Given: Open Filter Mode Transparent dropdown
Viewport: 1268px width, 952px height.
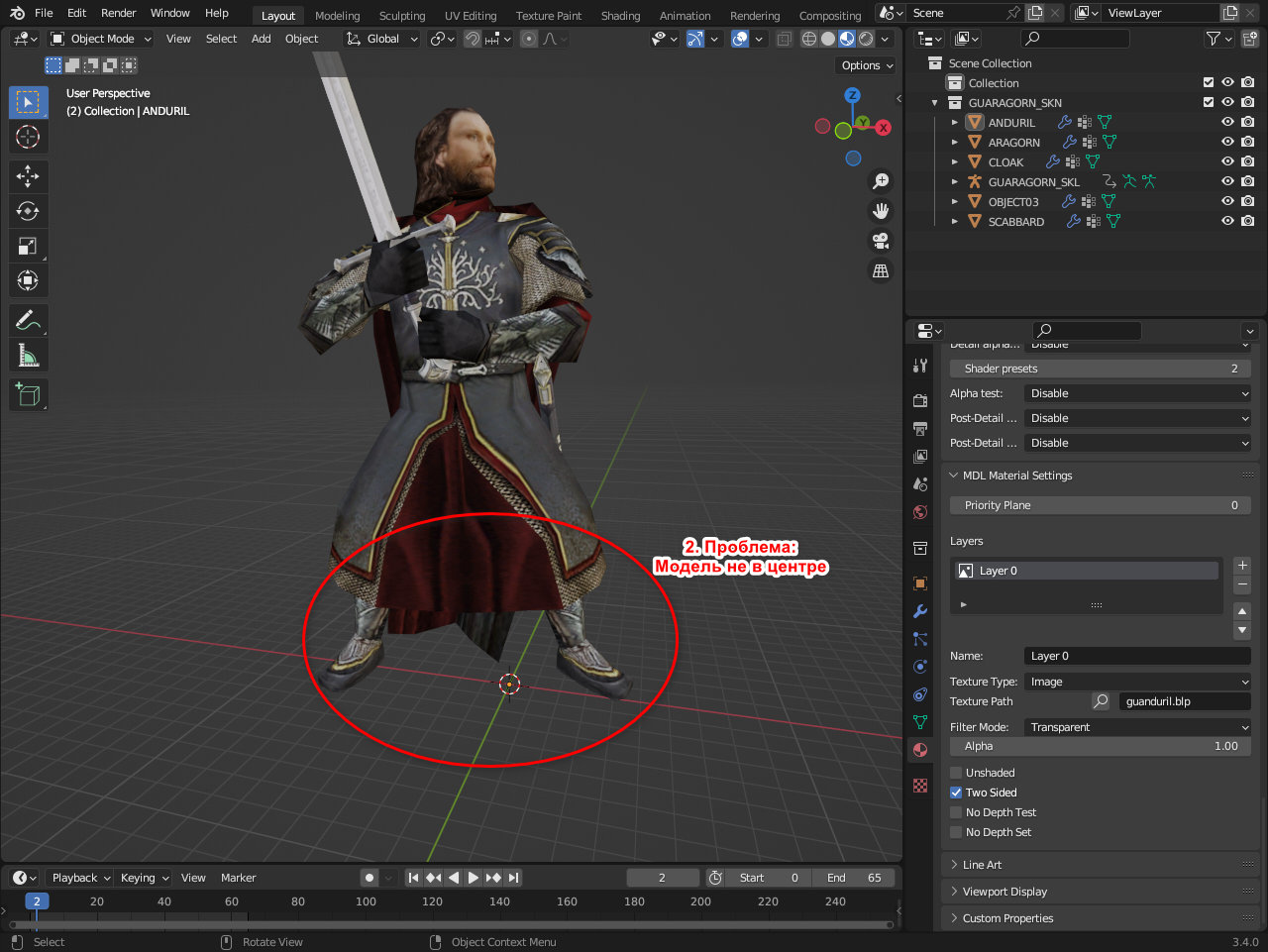Looking at the screenshot, I should 1138,727.
